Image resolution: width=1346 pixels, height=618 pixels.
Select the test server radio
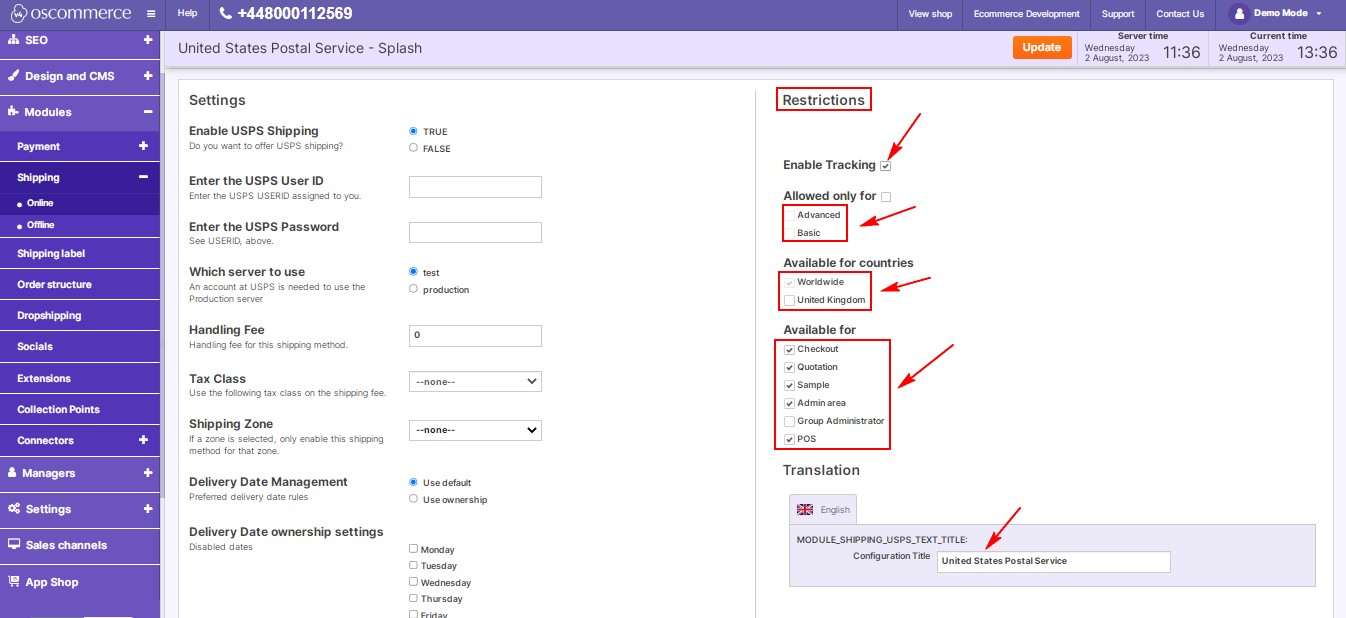coord(414,272)
